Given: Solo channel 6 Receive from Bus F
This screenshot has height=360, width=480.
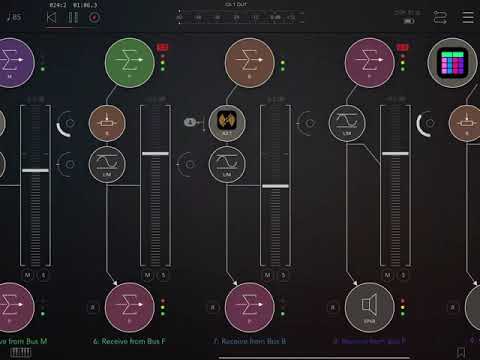Looking at the screenshot, I should (163, 275).
